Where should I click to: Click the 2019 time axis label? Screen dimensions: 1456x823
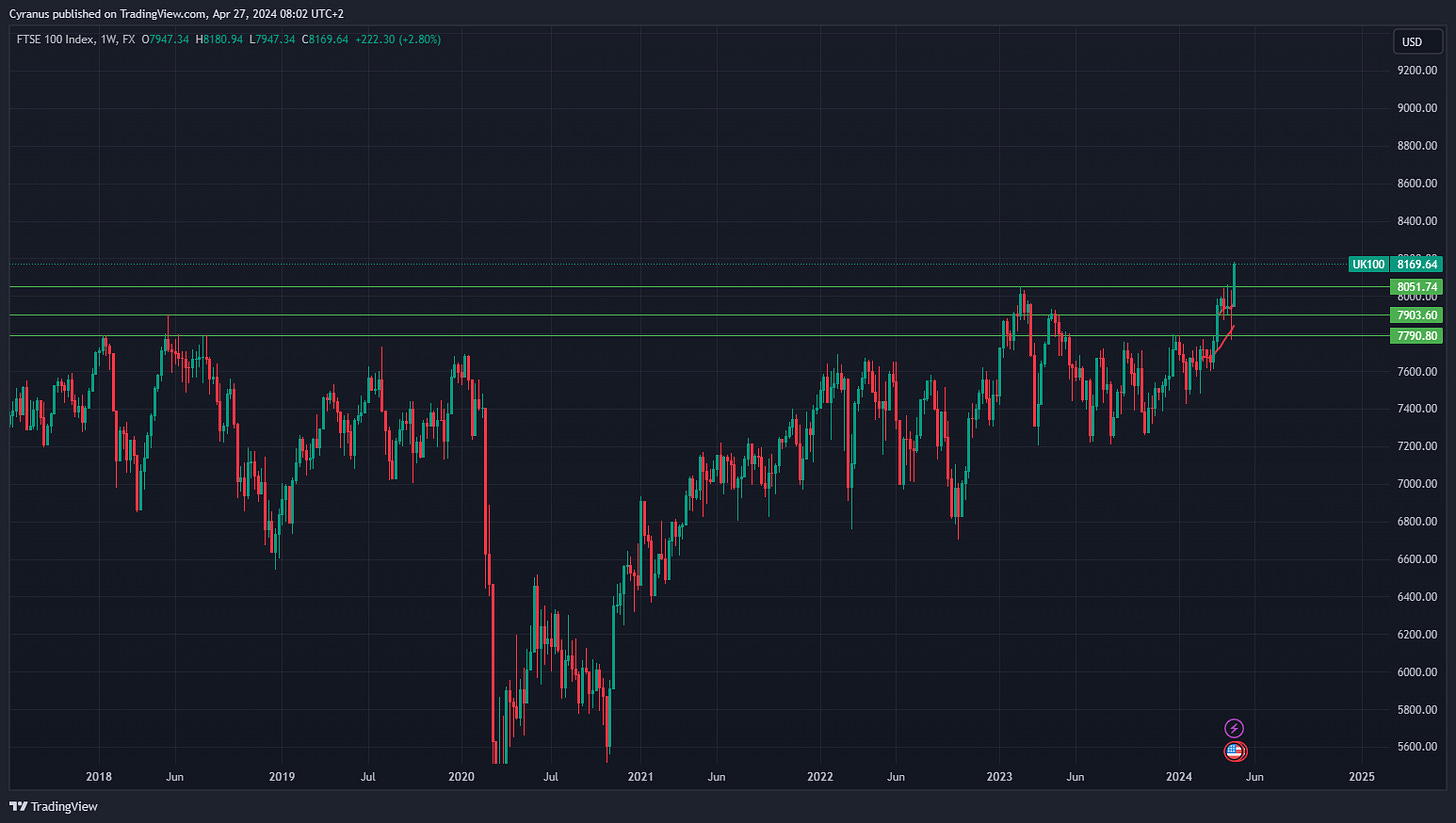282,776
